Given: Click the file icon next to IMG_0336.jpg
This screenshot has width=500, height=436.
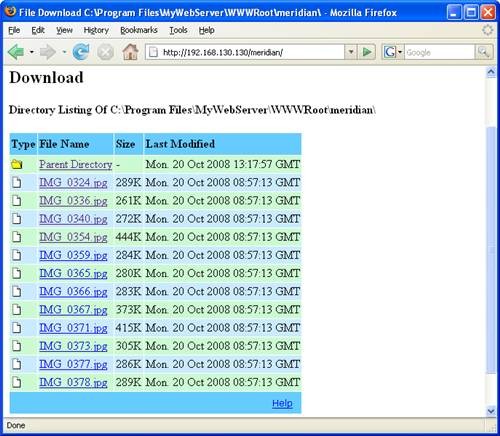Looking at the screenshot, I should (x=17, y=201).
